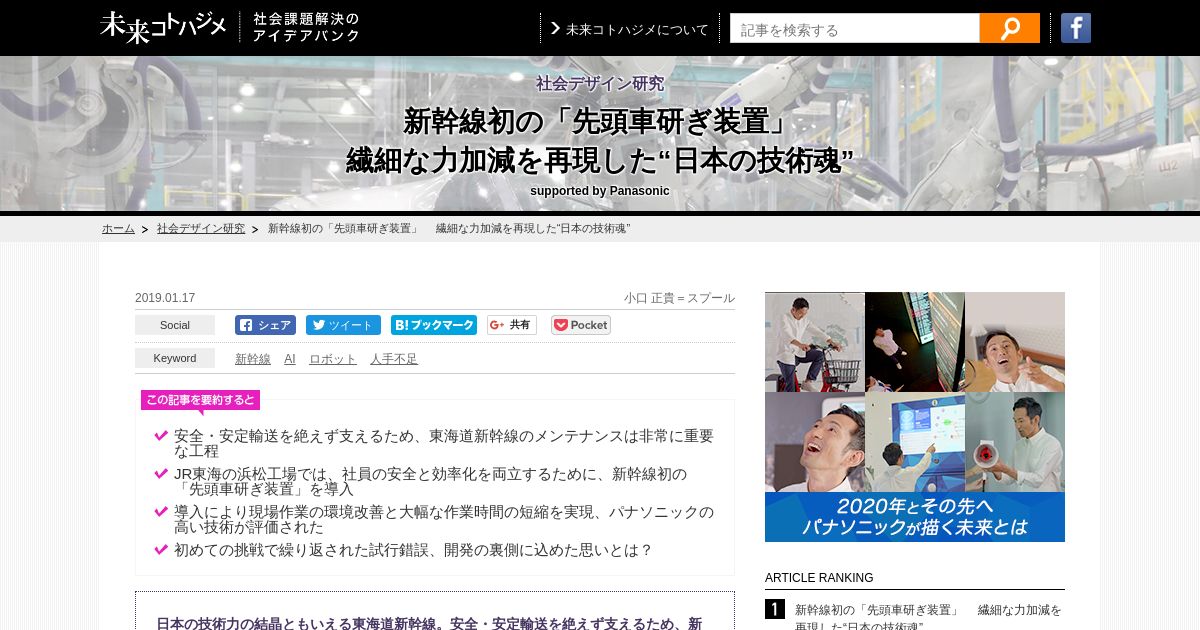Click summary line about 浜松工場
The width and height of the screenshot is (1200, 630).
[x=431, y=481]
